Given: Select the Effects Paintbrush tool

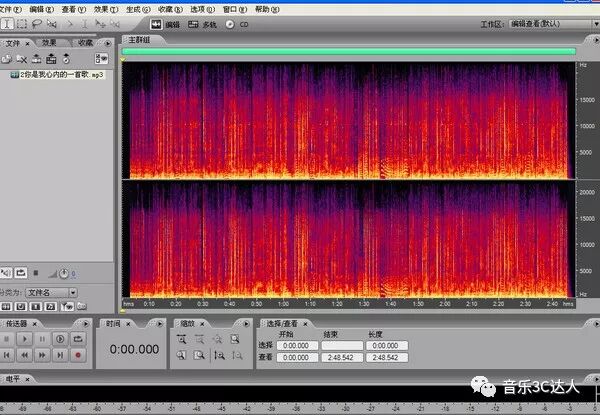Looking at the screenshot, I should (x=51, y=24).
